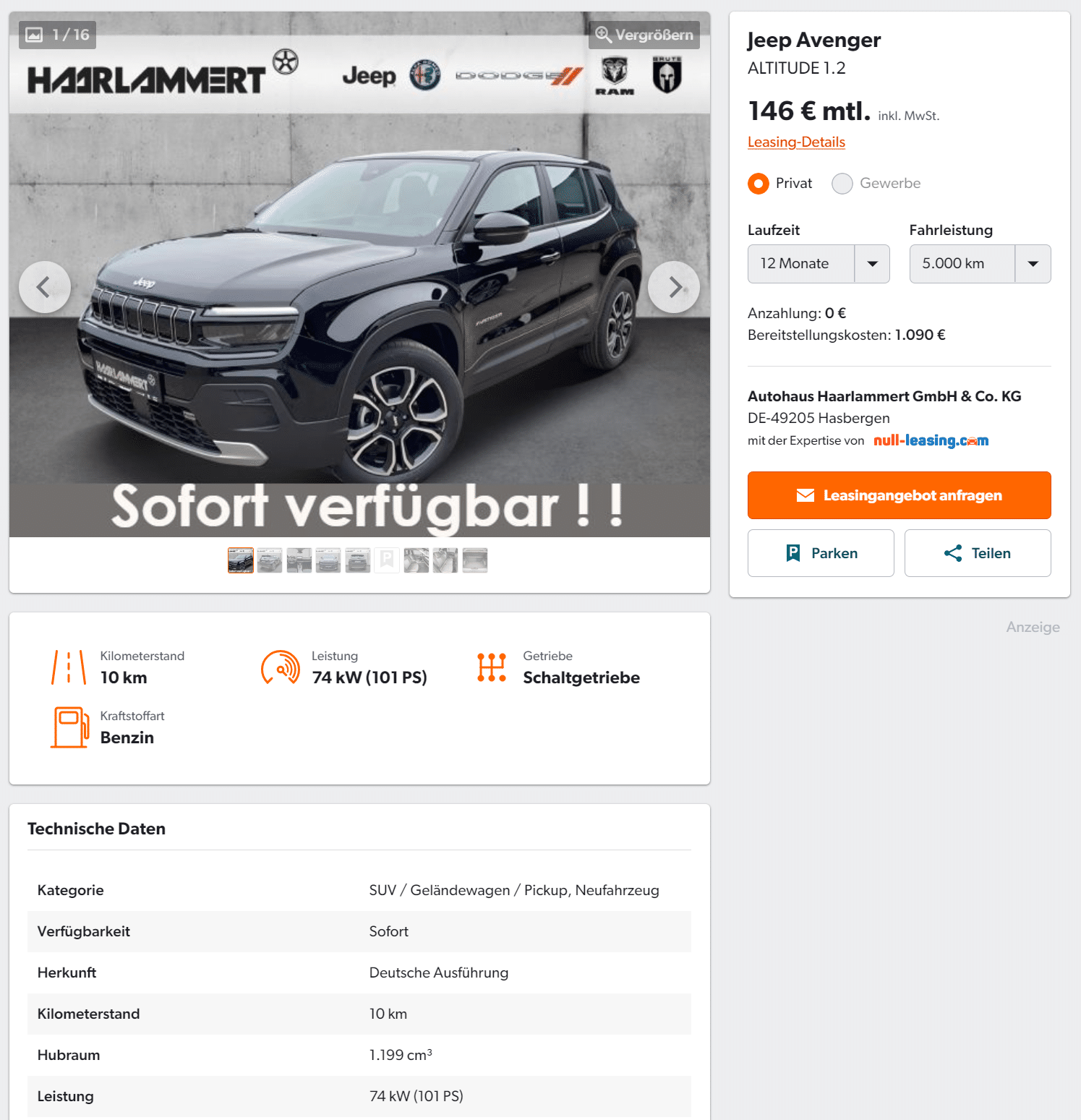Screen dimensions: 1081x1120
Task: Share the listing via Teilen
Action: tap(978, 553)
